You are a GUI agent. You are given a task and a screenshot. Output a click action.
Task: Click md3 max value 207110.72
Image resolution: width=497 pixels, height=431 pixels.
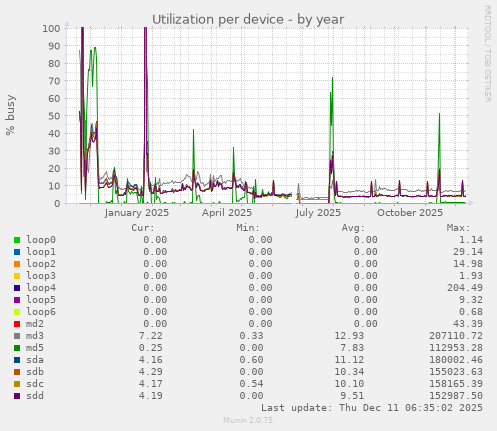[456, 336]
